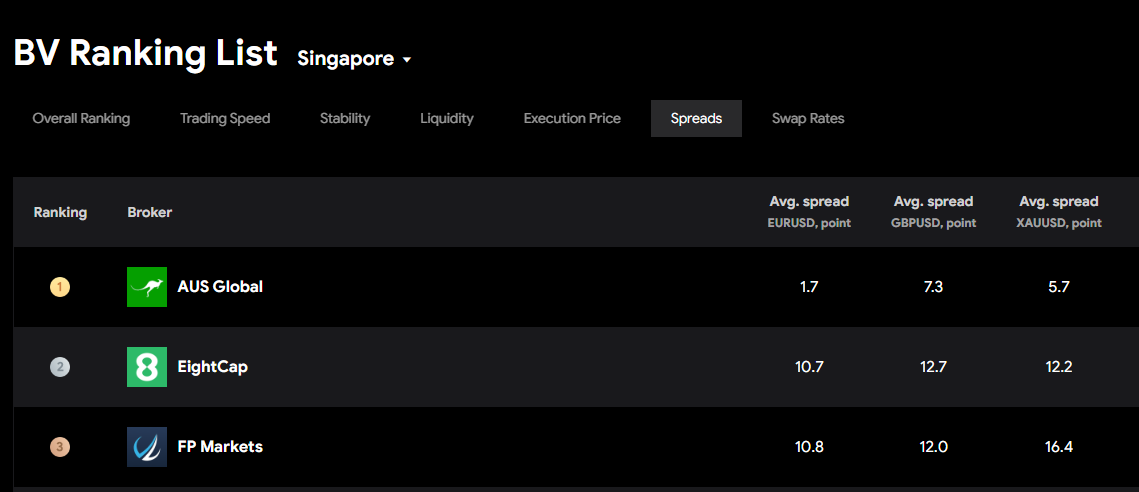1139x492 pixels.
Task: Switch to the Trading Speed tab
Action: [x=225, y=118]
